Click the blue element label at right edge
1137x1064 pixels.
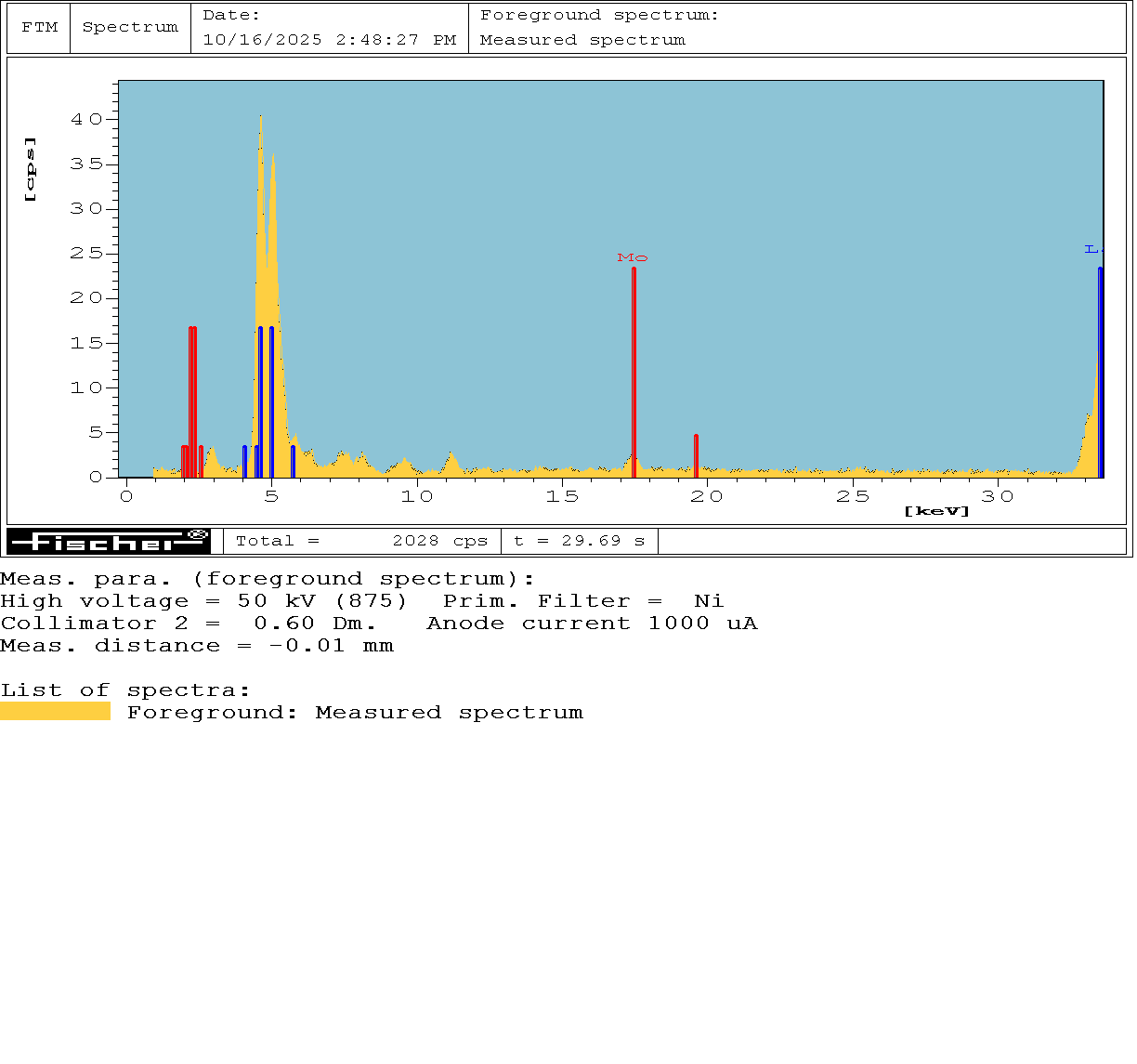pos(1093,249)
